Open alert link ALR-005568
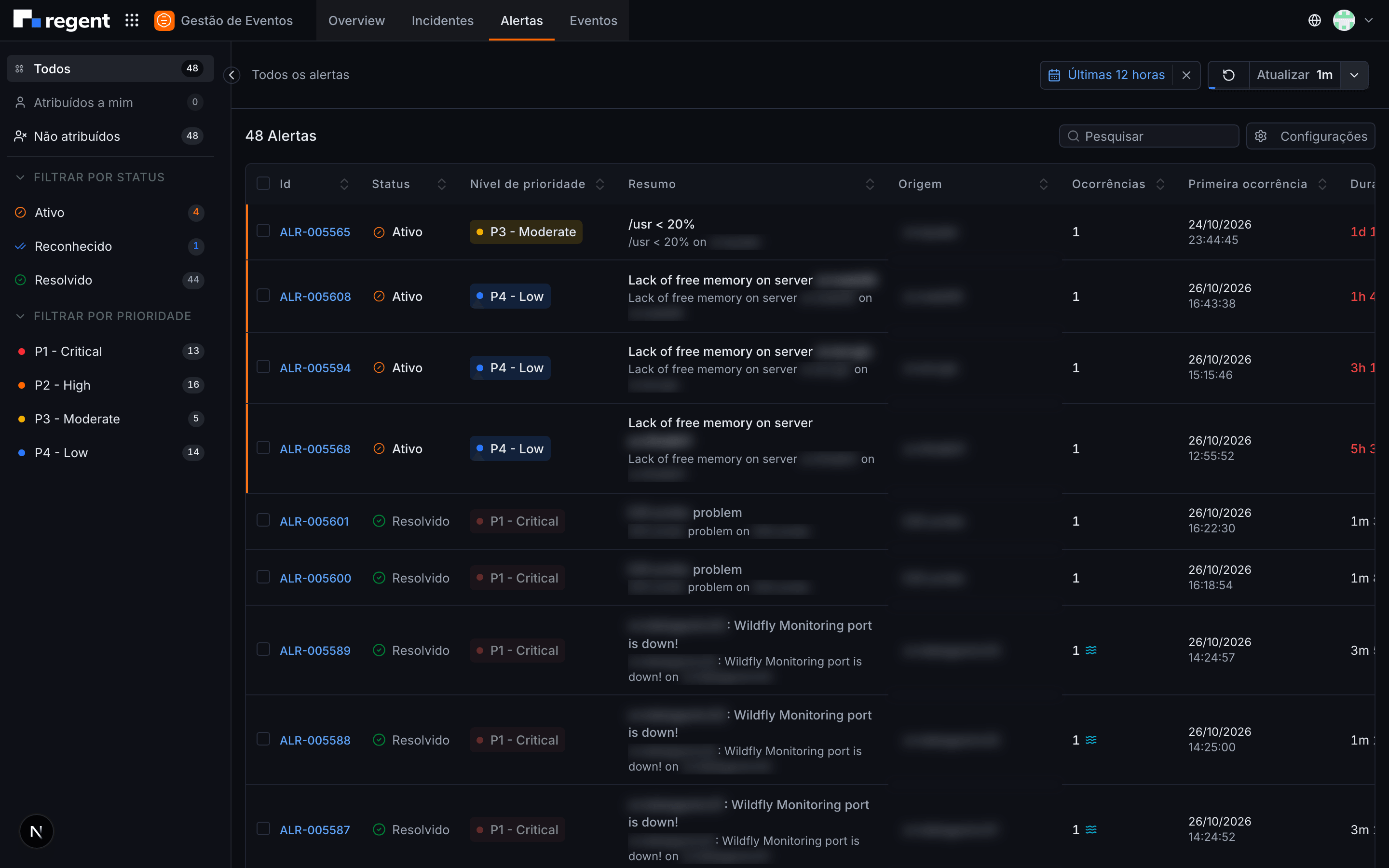The image size is (1389, 868). 315,449
